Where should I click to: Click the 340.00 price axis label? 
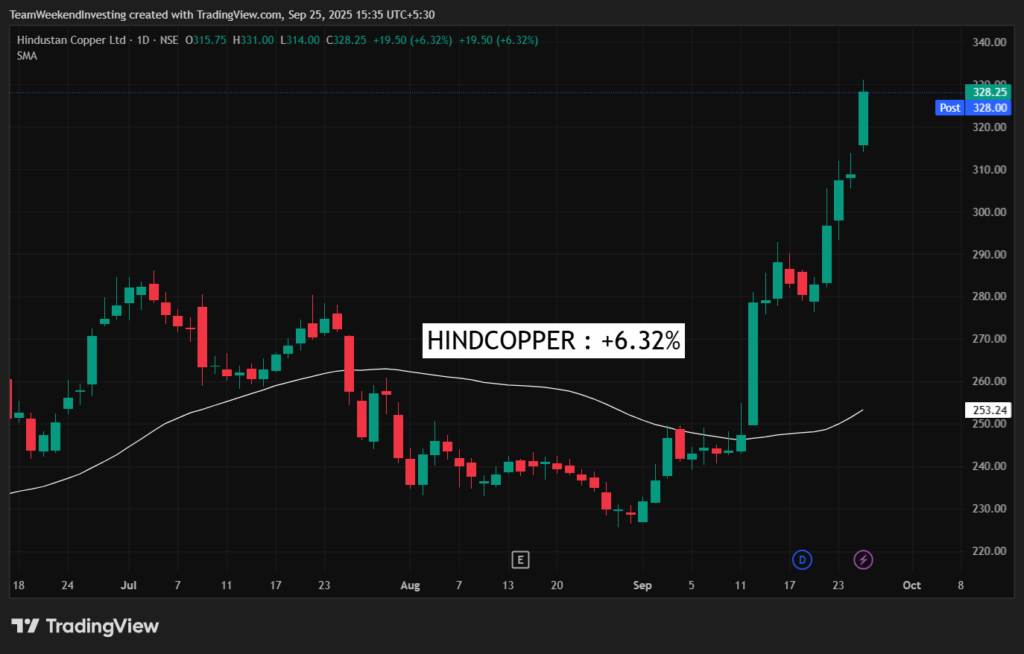pyautogui.click(x=989, y=42)
